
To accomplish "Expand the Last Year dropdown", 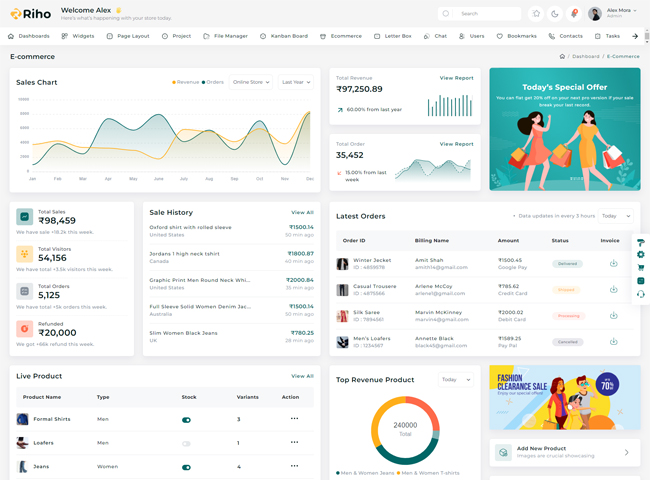I will click(x=295, y=82).
